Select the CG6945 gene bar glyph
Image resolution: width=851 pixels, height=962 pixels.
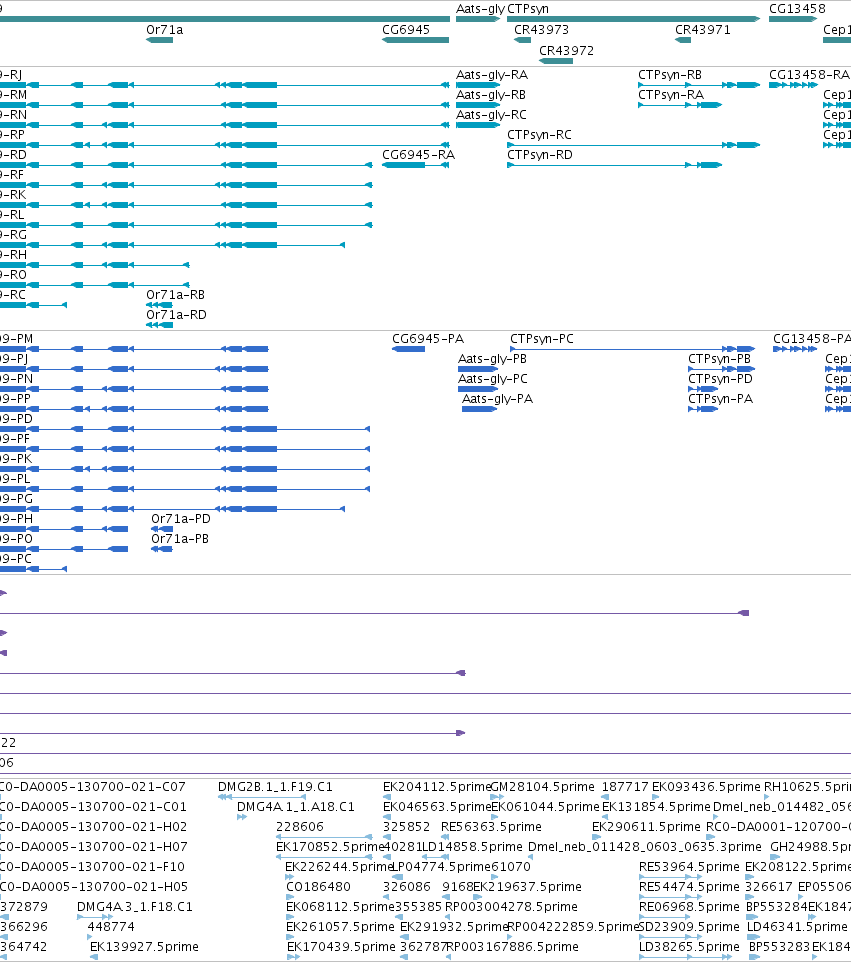point(415,40)
